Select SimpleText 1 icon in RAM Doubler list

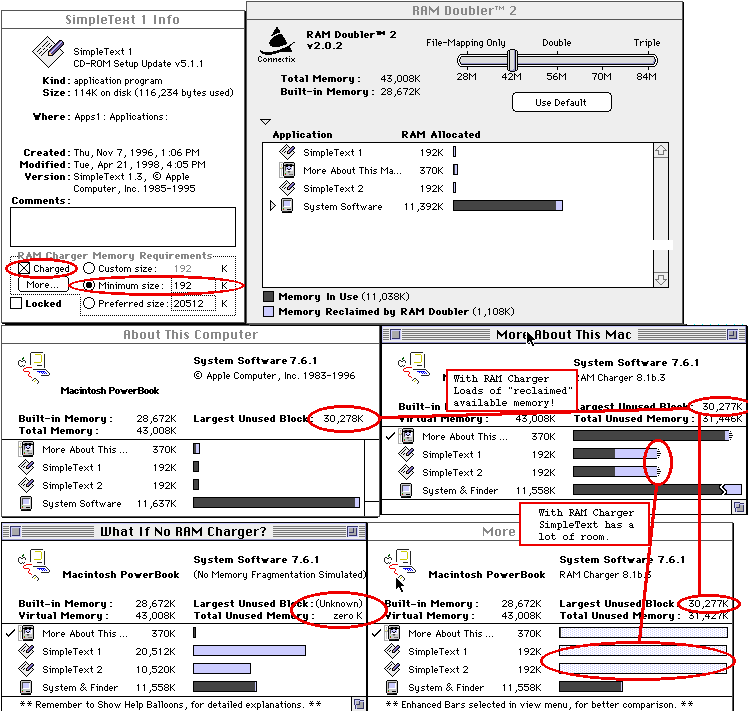(288, 152)
